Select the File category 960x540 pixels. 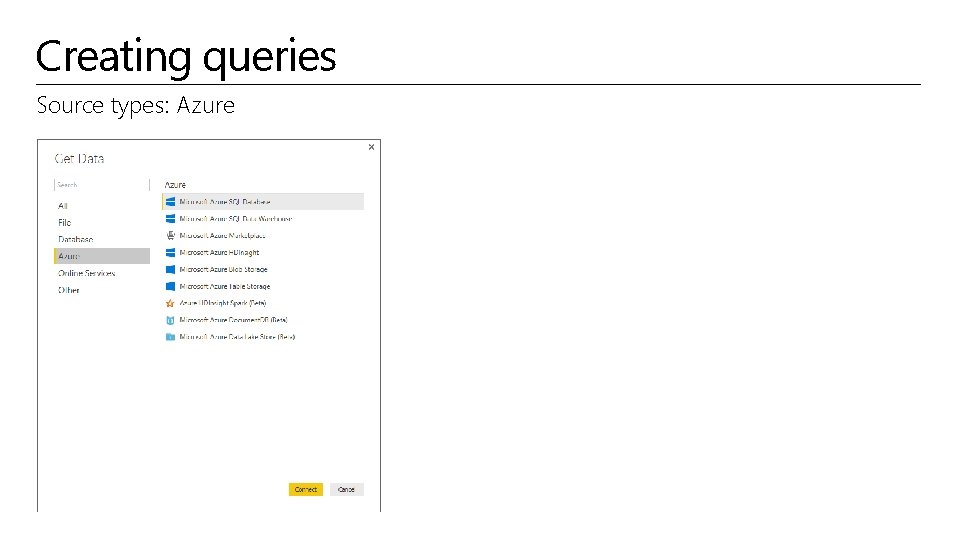tap(64, 222)
